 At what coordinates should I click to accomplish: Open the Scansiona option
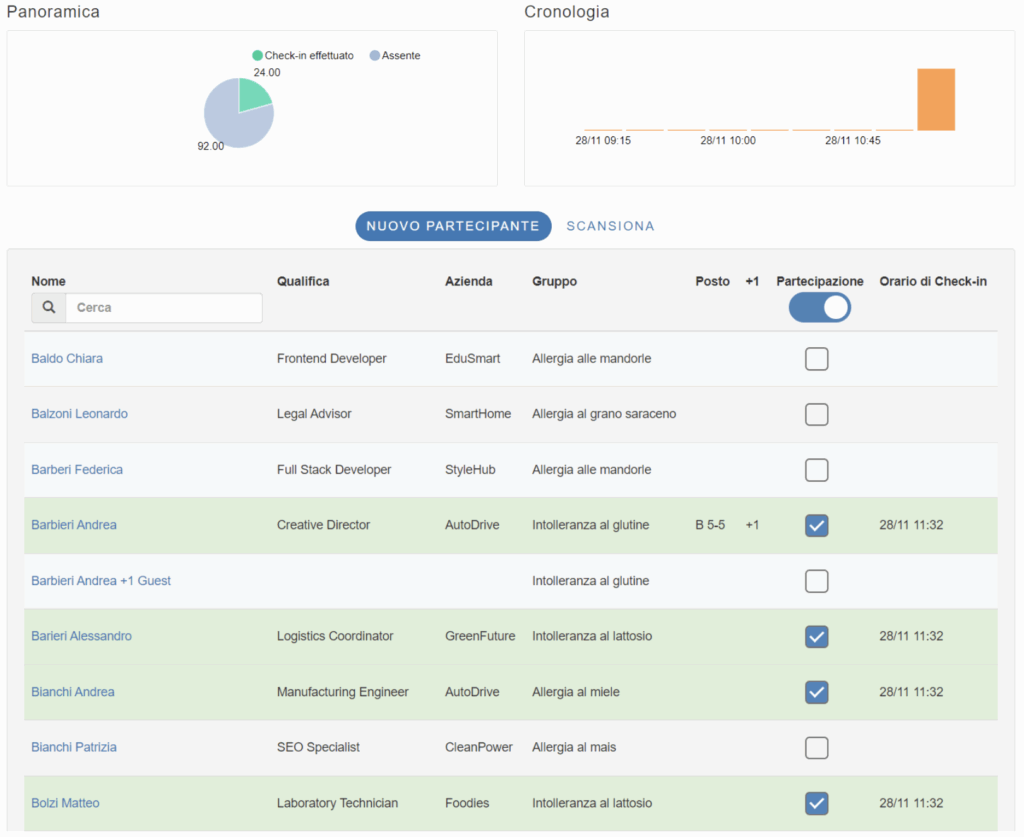coord(610,226)
